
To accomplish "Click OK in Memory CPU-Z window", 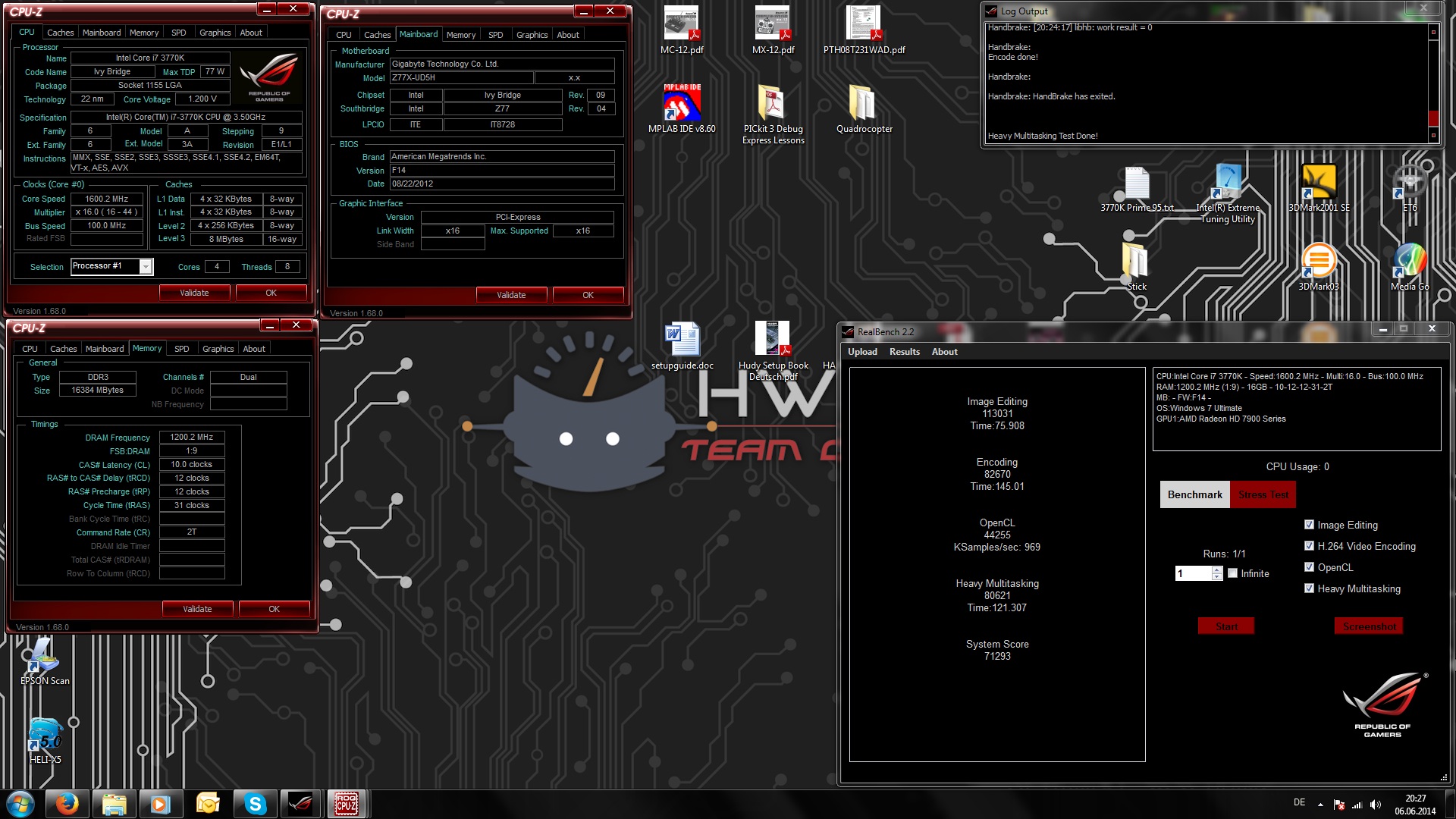I will 274,609.
